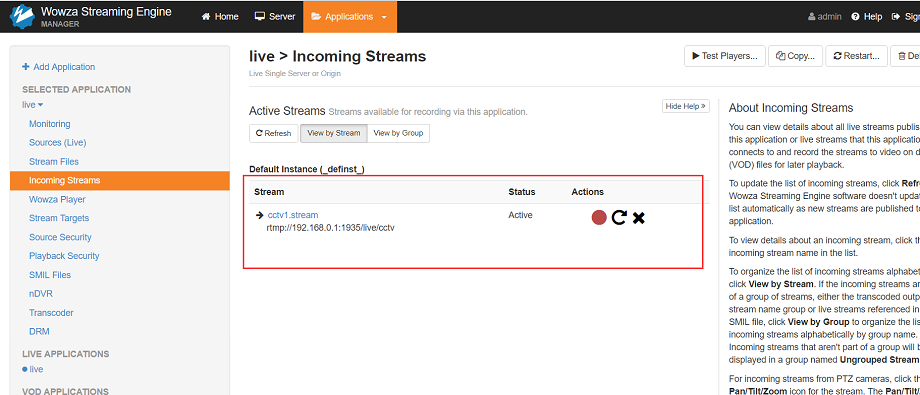Screen dimensions: 920x395
Task: Click Hide Help button
Action: [686, 106]
